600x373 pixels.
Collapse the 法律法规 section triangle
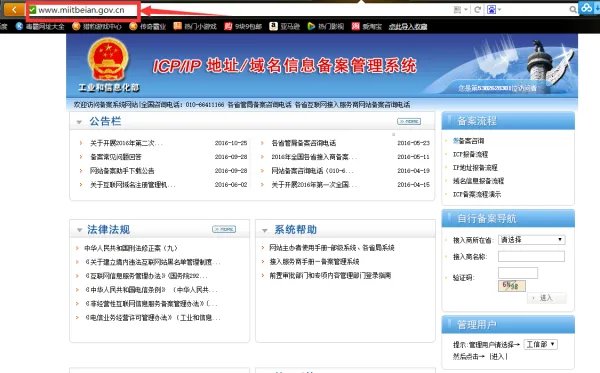(80, 230)
